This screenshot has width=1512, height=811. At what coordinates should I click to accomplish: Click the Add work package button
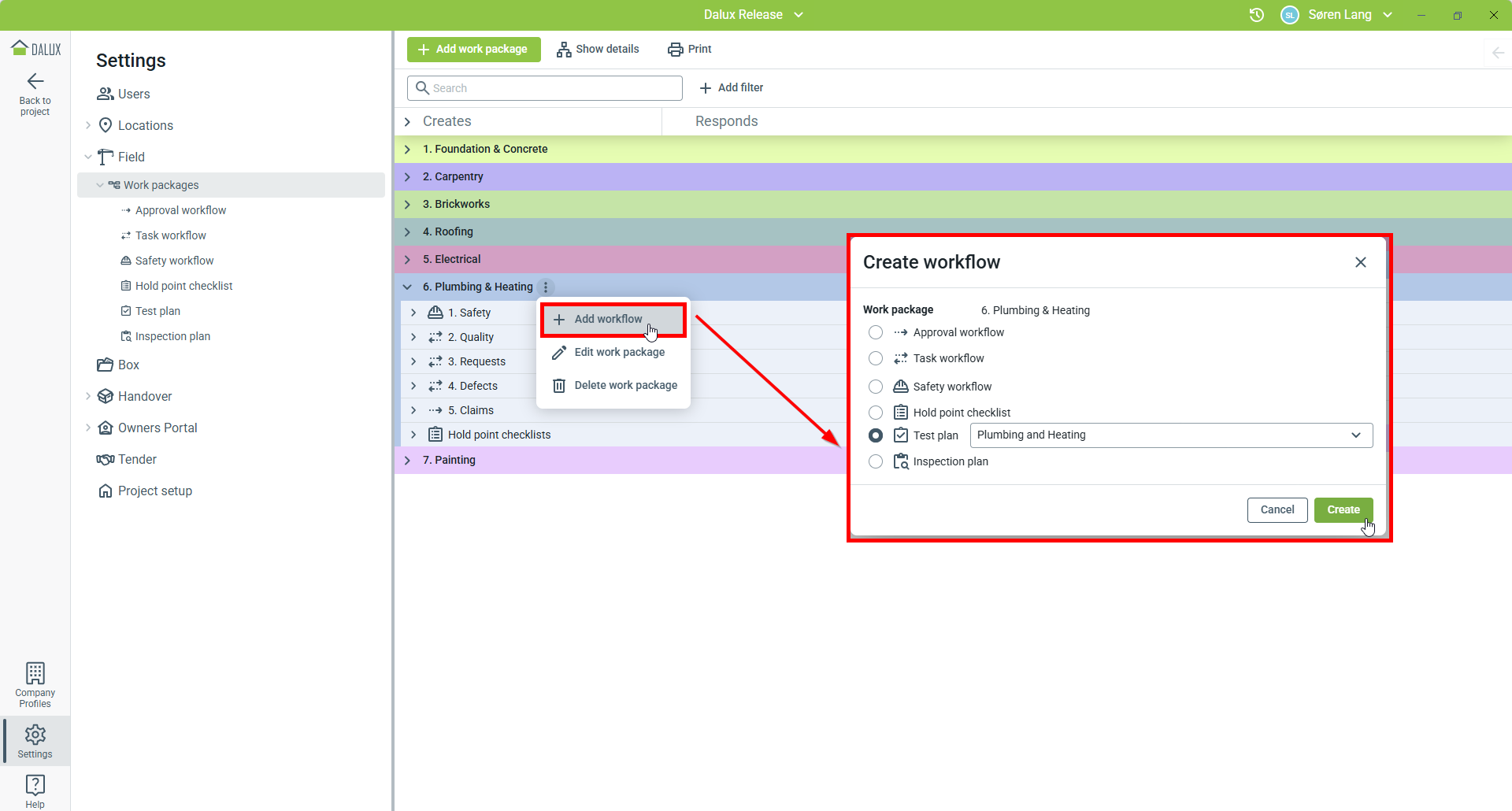point(474,50)
